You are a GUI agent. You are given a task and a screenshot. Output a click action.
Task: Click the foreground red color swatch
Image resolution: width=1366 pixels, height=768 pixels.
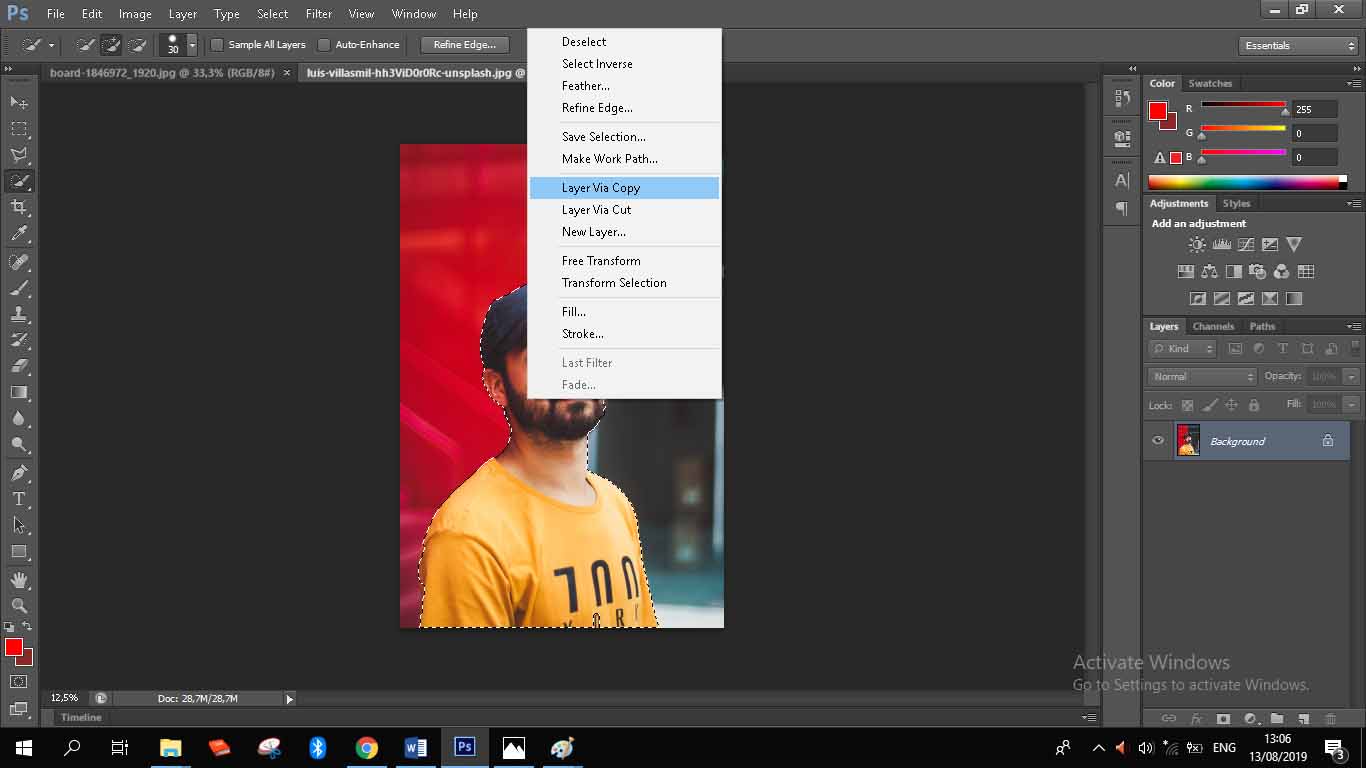pos(12,647)
